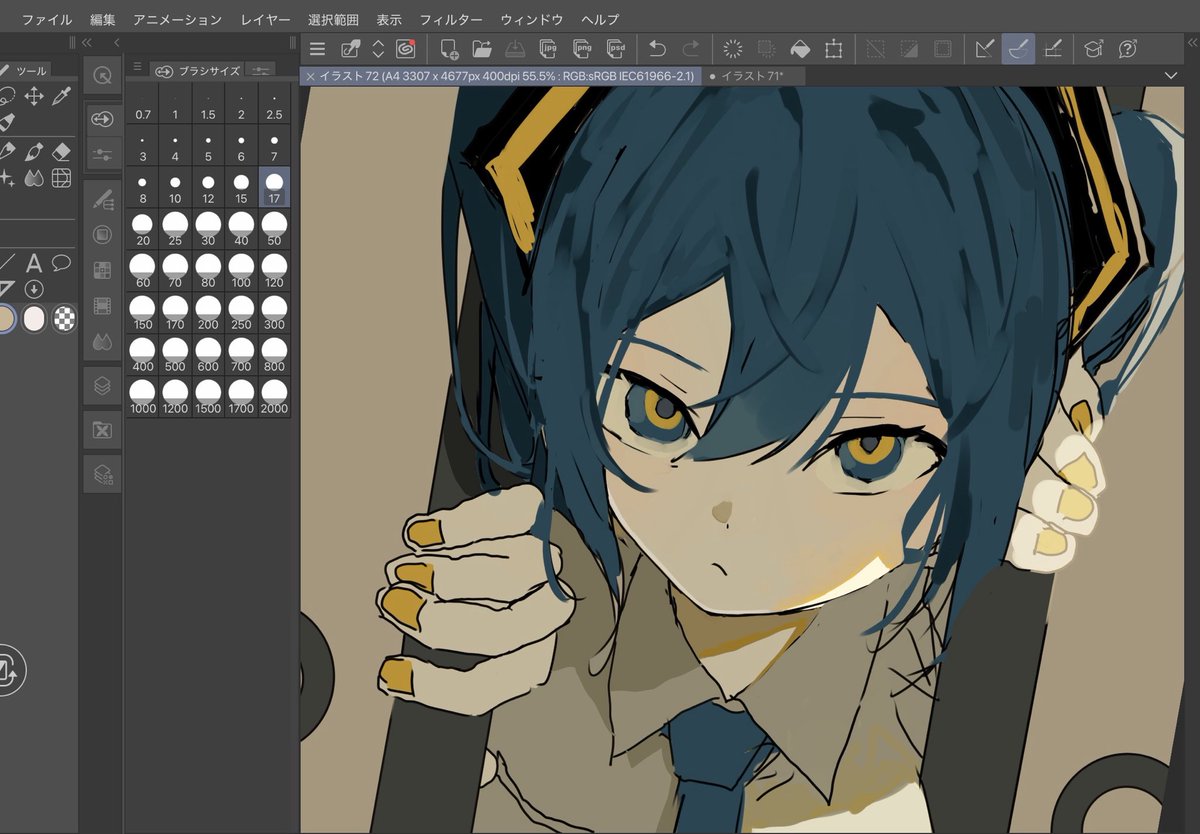Image resolution: width=1200 pixels, height=834 pixels.
Task: Expand the canvas tab list chevron
Action: [x=1171, y=76]
